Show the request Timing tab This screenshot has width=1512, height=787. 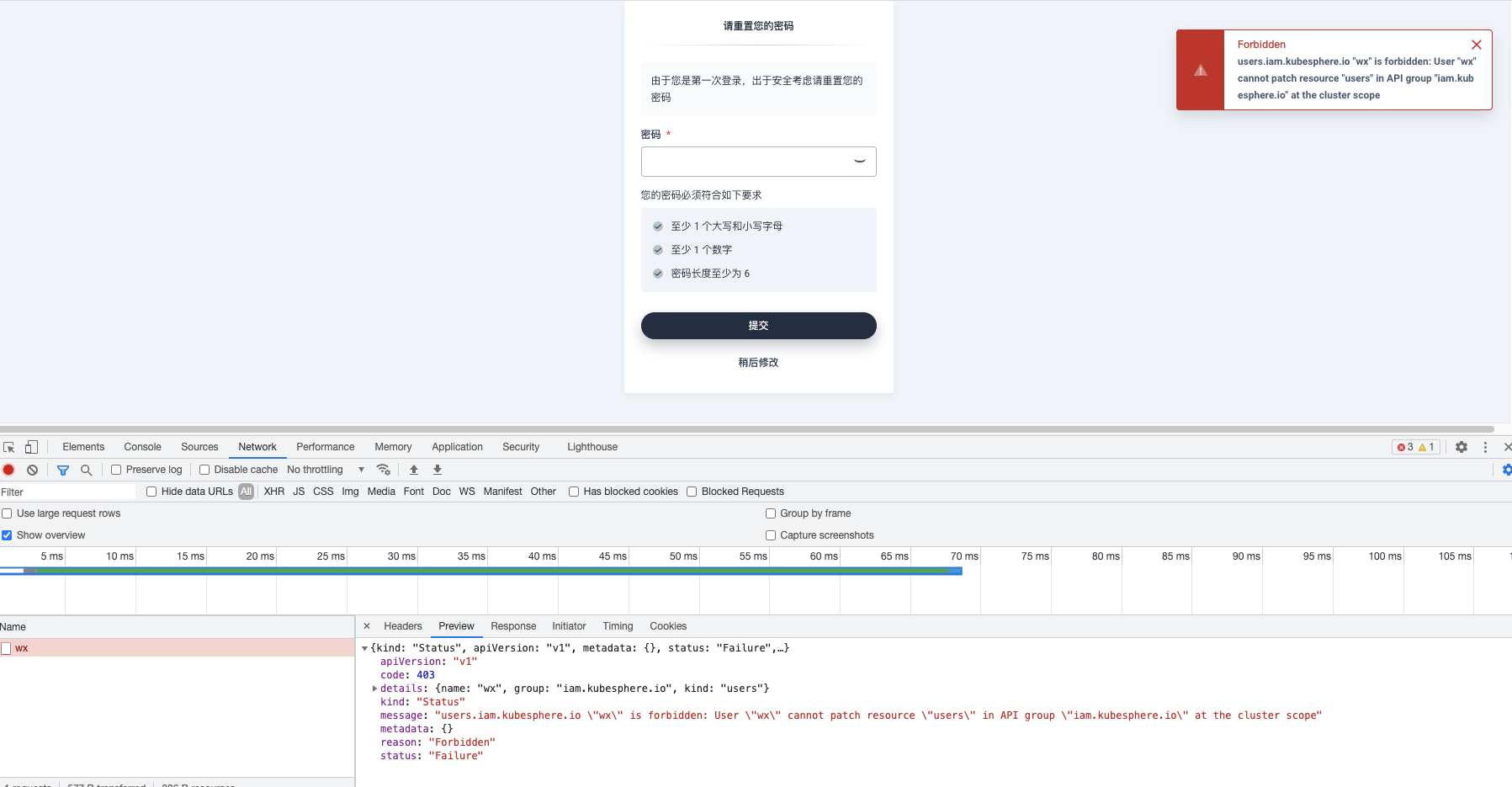pos(618,626)
